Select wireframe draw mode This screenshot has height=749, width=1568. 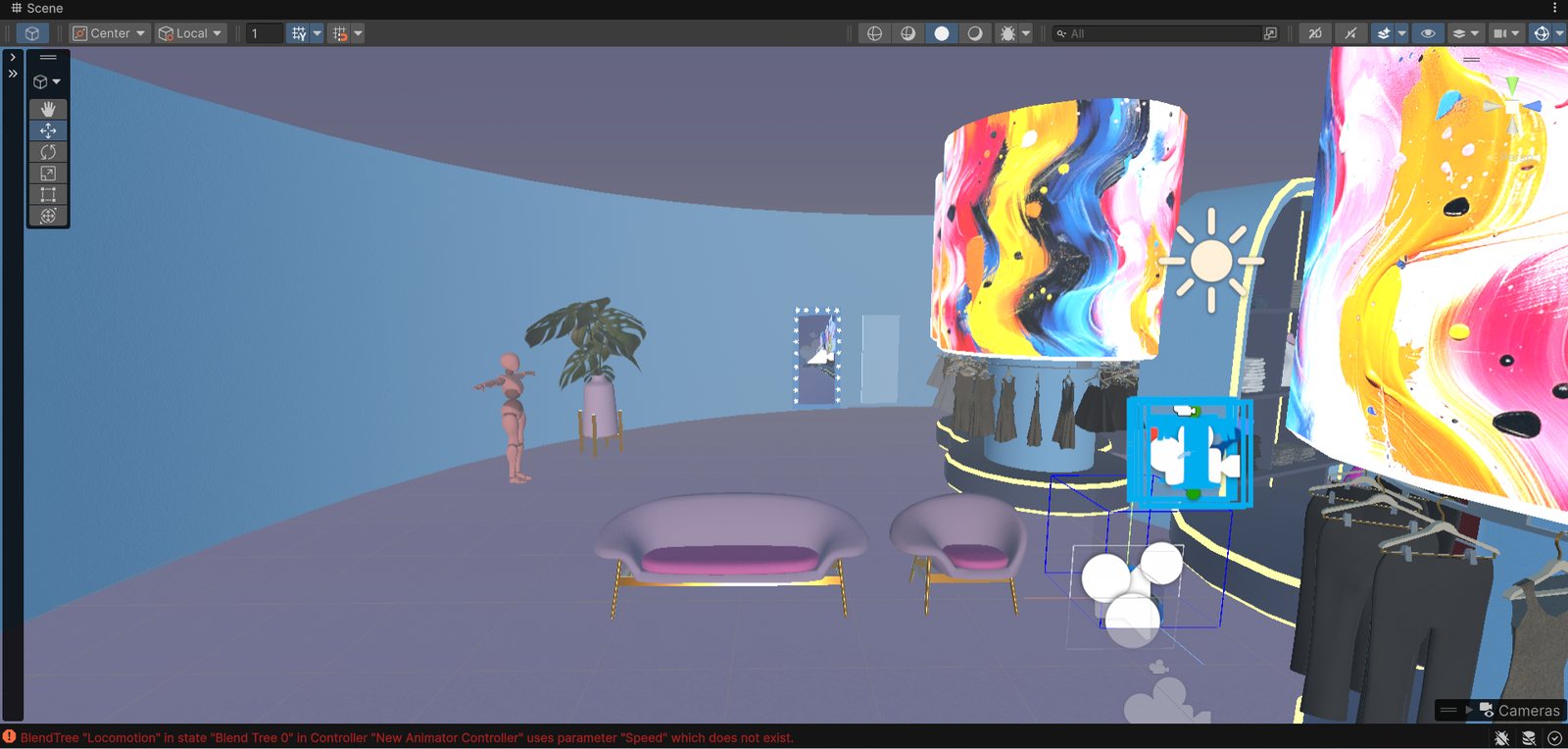874,33
